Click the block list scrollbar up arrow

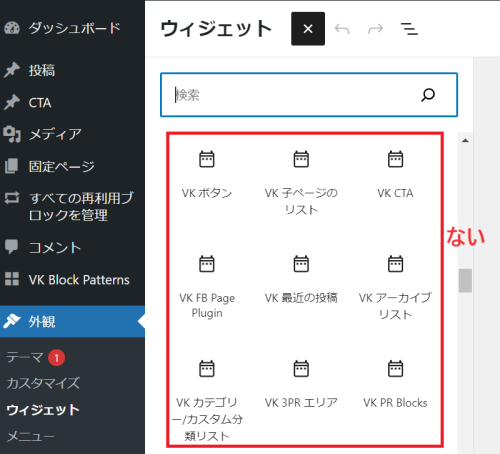click(465, 141)
